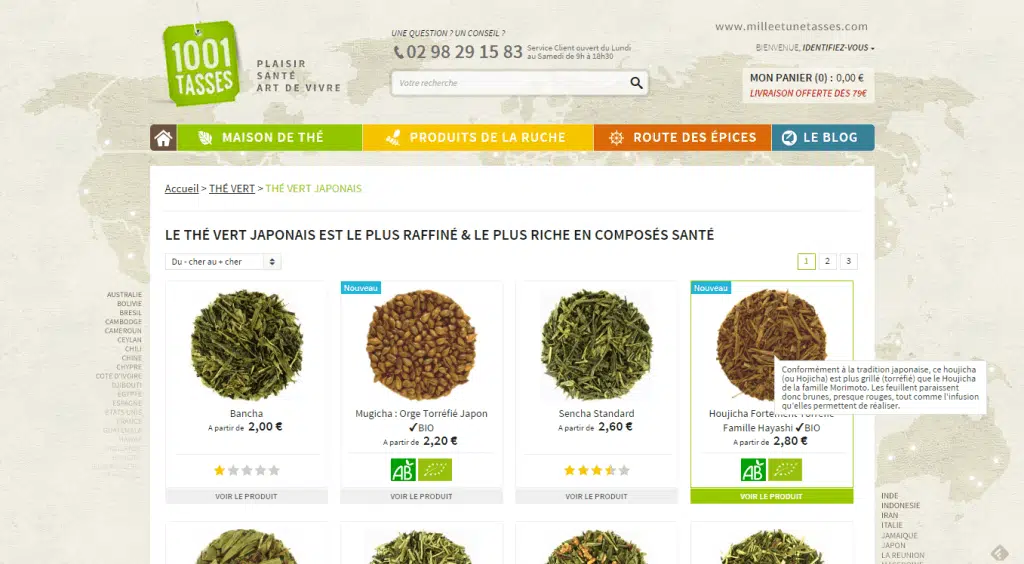Image resolution: width=1024 pixels, height=564 pixels.
Task: Go to page 3 of results
Action: pos(849,261)
